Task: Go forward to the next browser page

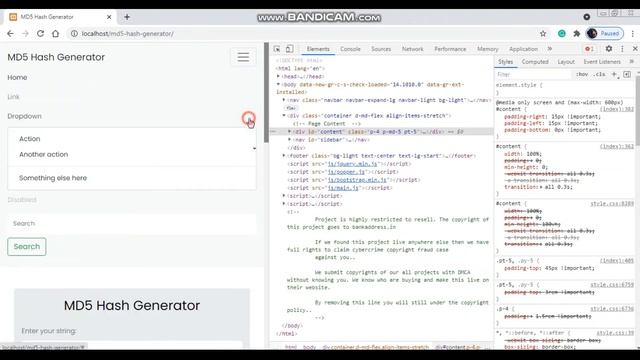Action: point(25,33)
